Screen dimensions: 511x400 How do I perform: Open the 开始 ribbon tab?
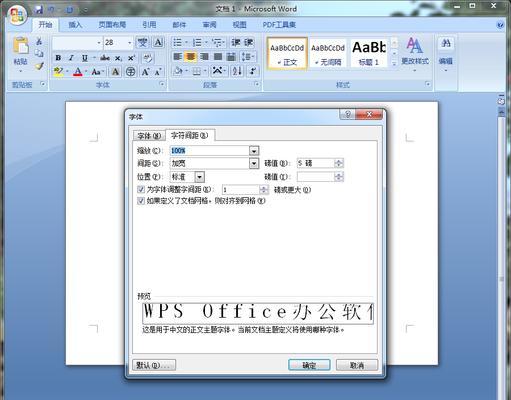click(x=45, y=25)
